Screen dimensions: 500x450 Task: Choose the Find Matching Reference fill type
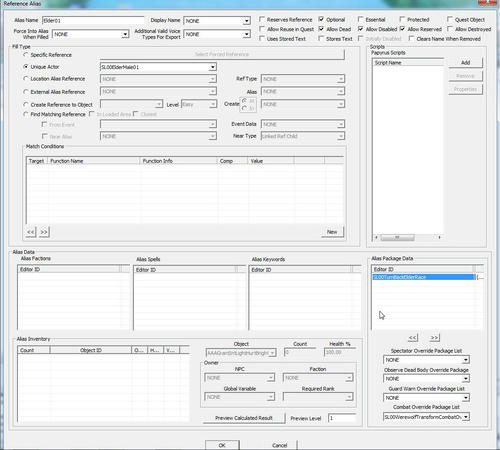26,114
